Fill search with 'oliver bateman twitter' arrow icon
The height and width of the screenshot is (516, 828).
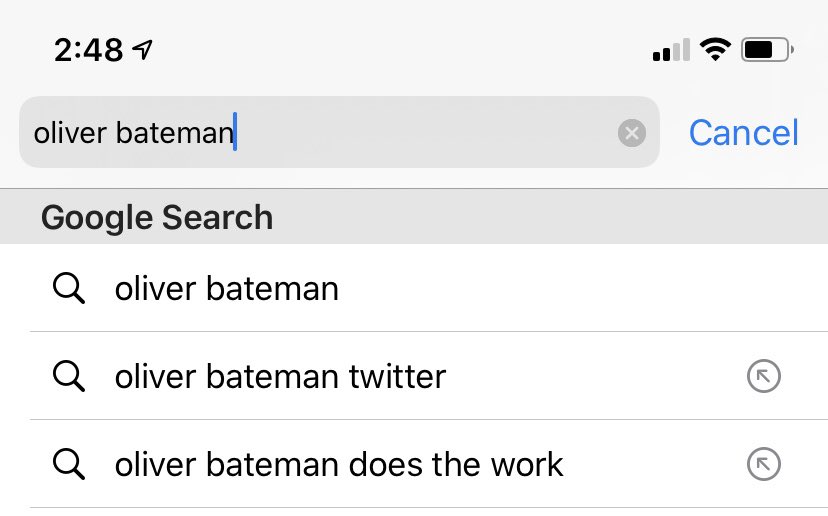(764, 377)
